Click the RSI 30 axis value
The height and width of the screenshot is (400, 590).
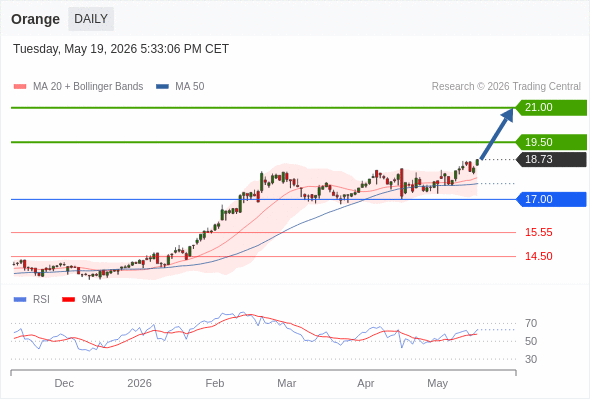531,359
